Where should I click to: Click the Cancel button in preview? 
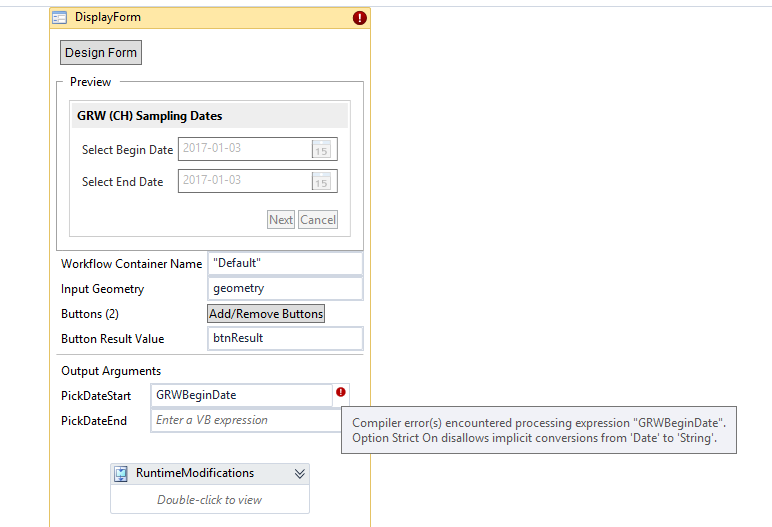(x=318, y=220)
